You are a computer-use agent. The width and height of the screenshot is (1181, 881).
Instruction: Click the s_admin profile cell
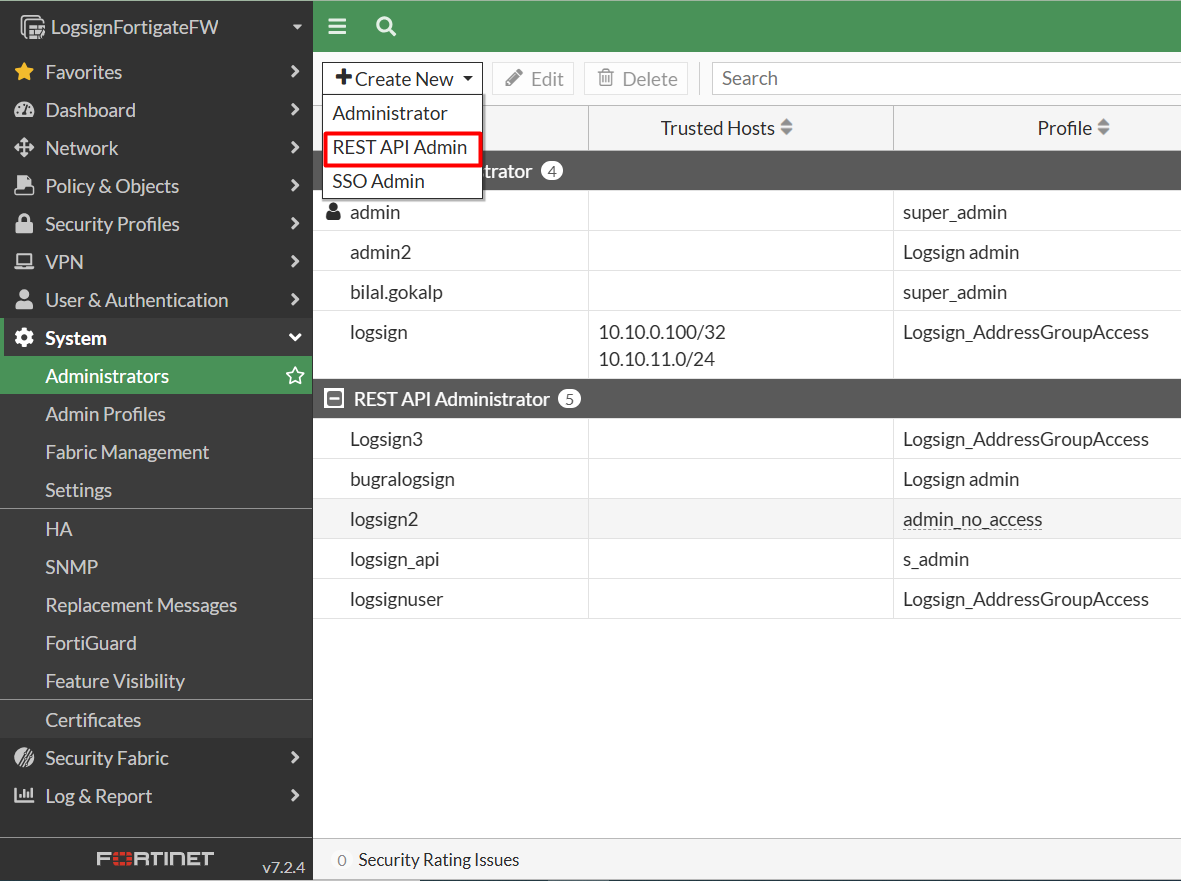[x=936, y=559]
